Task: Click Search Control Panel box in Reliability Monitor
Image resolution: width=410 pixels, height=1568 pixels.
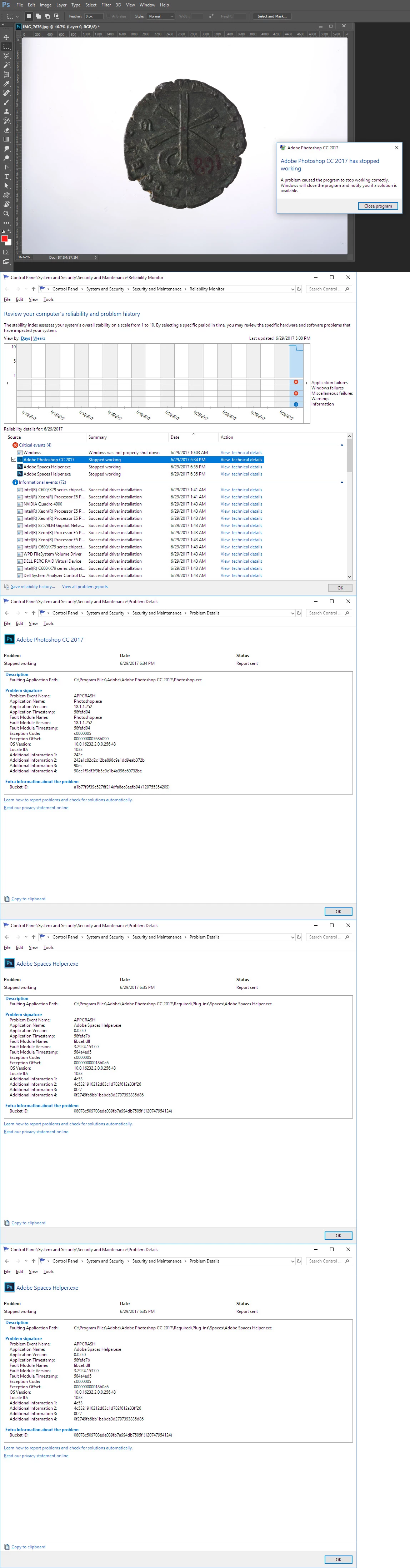Action: (x=329, y=289)
